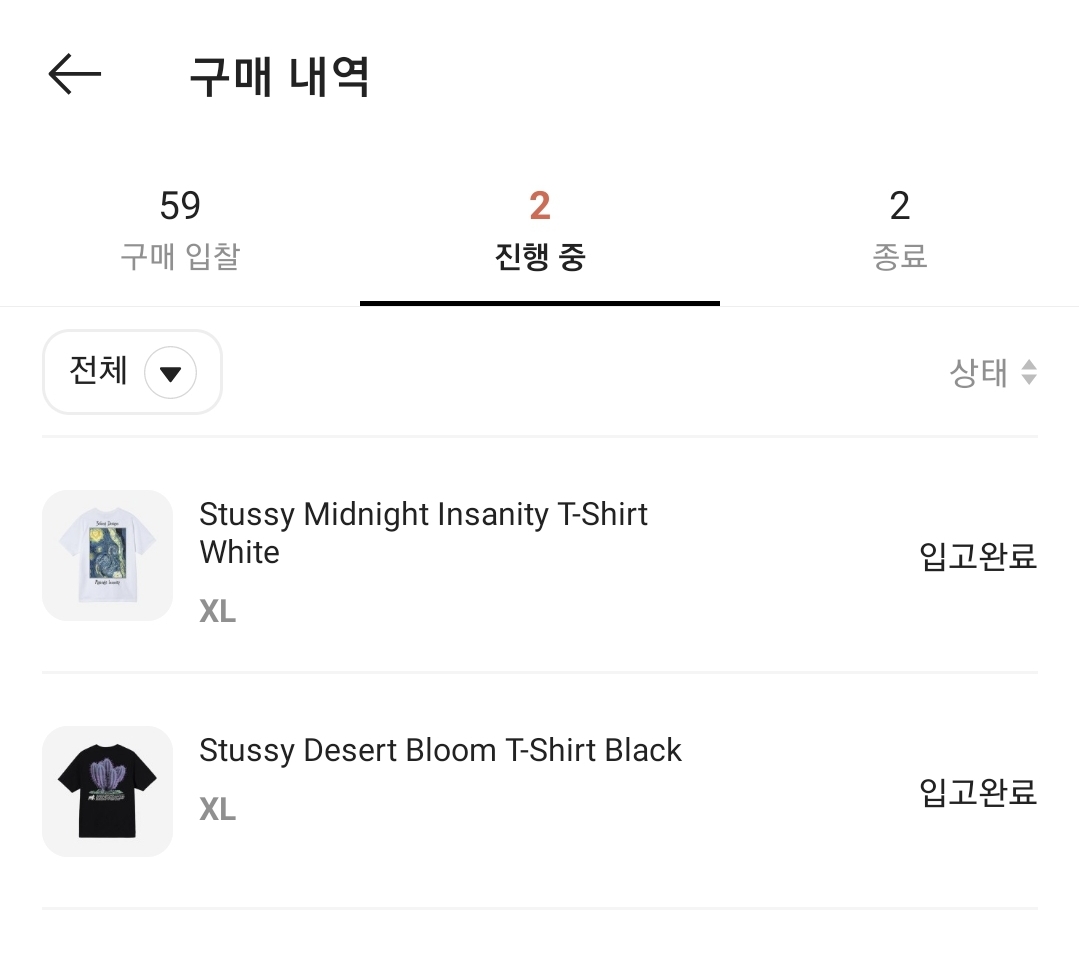Image resolution: width=1079 pixels, height=963 pixels.
Task: Open the 전체 filter dropdown arrow
Action: click(x=170, y=372)
